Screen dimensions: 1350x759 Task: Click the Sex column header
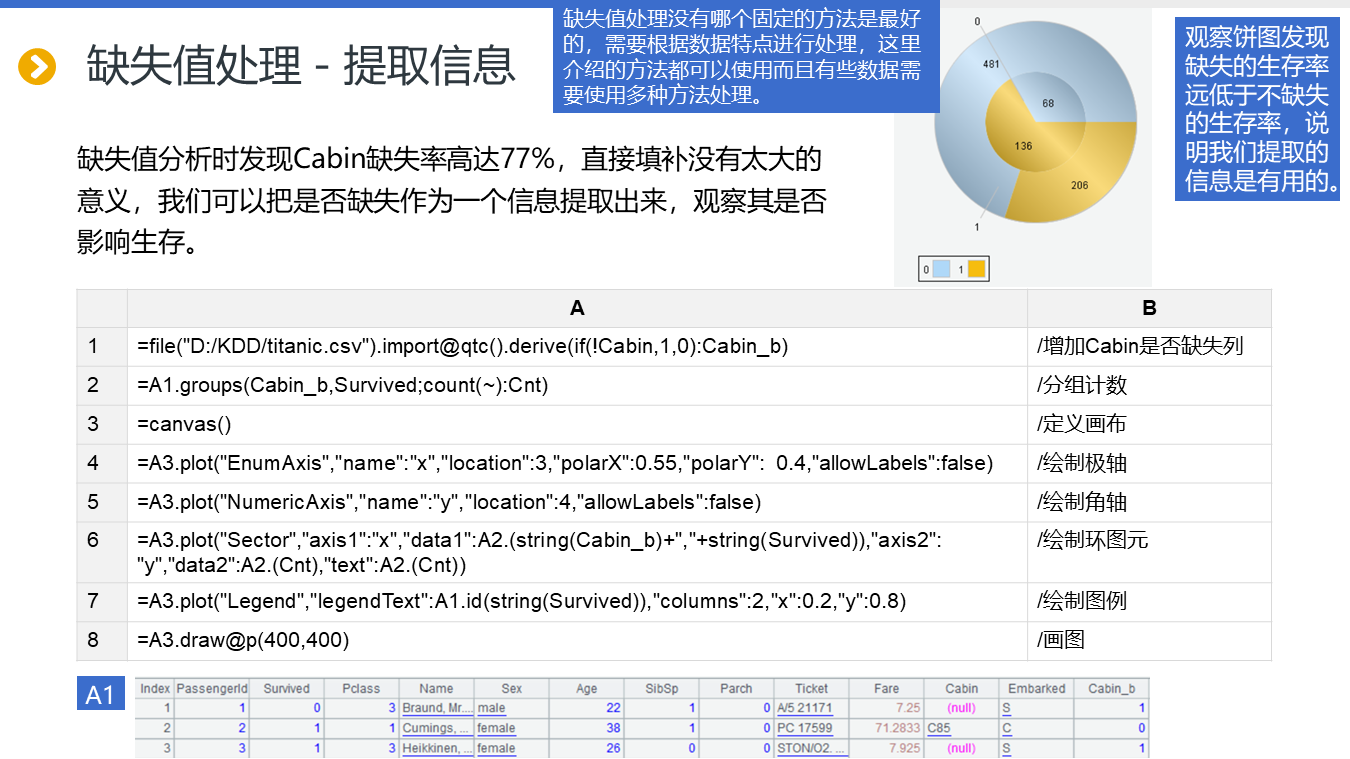coord(511,688)
